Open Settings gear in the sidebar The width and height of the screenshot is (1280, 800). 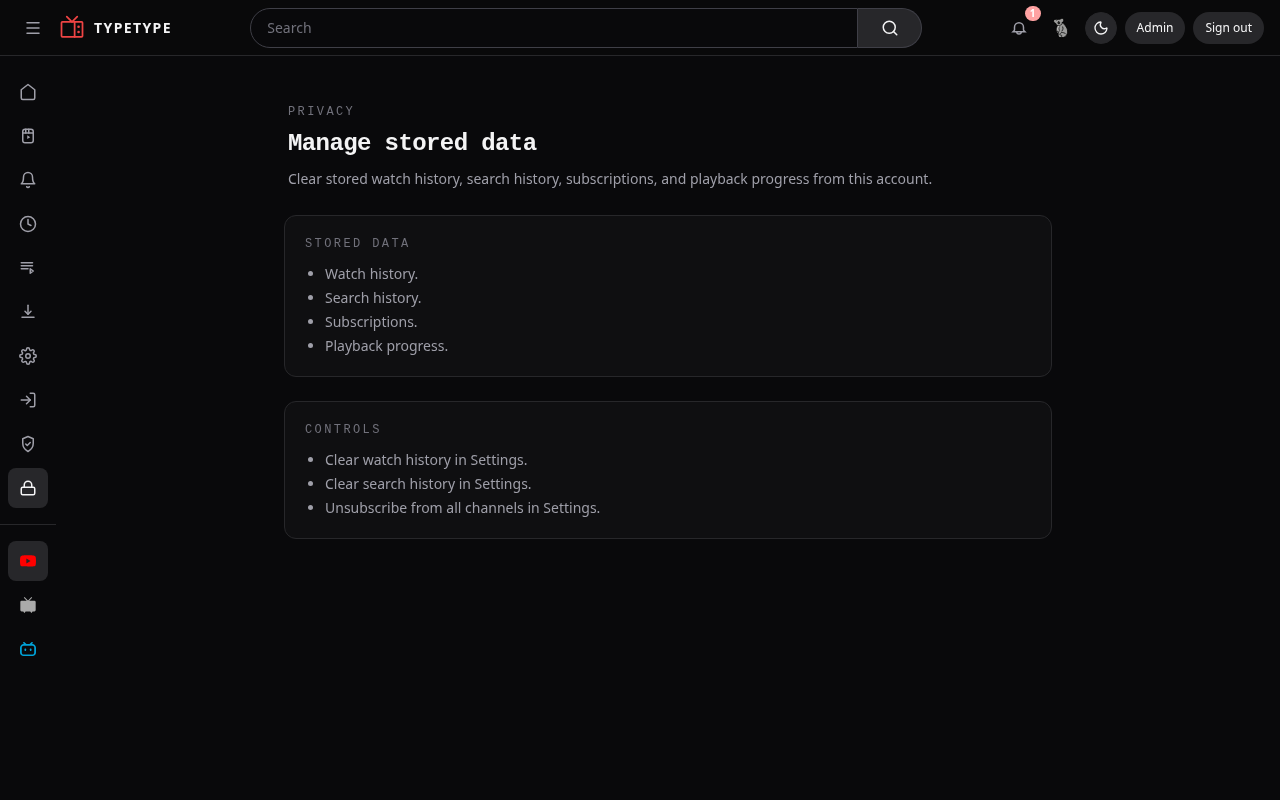tap(28, 356)
